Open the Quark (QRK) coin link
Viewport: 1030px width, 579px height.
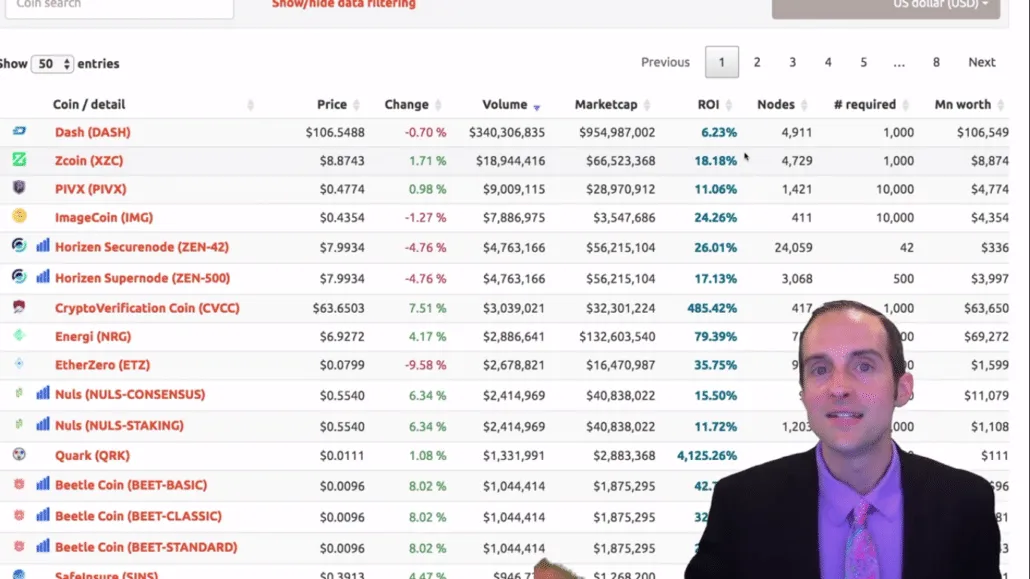pos(92,455)
